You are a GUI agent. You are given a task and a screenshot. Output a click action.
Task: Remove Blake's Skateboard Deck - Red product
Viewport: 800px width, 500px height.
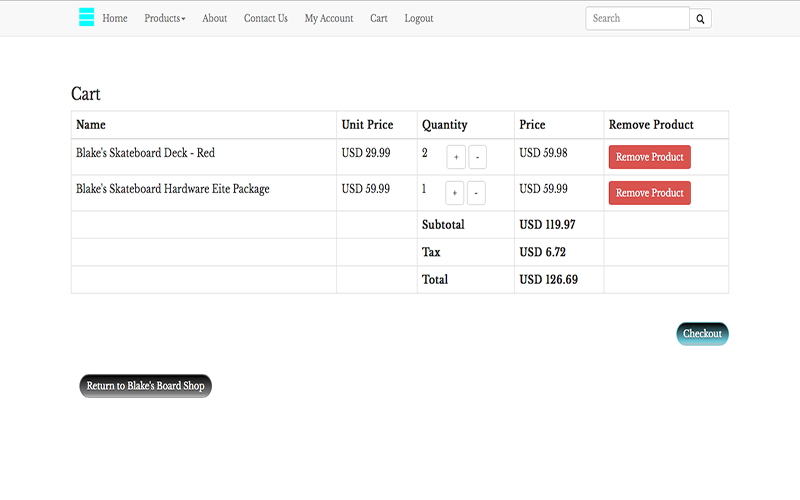click(649, 157)
